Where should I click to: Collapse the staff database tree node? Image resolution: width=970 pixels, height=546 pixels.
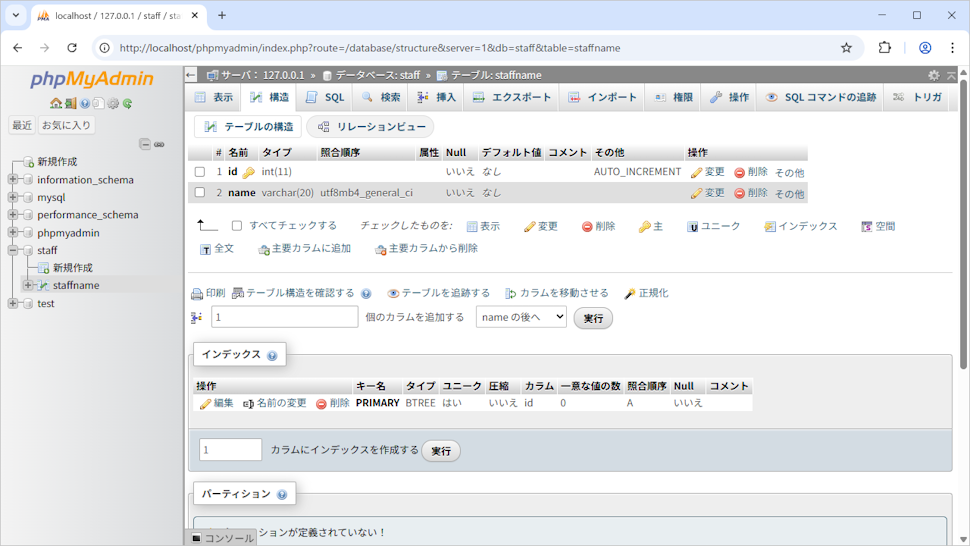tap(13, 250)
